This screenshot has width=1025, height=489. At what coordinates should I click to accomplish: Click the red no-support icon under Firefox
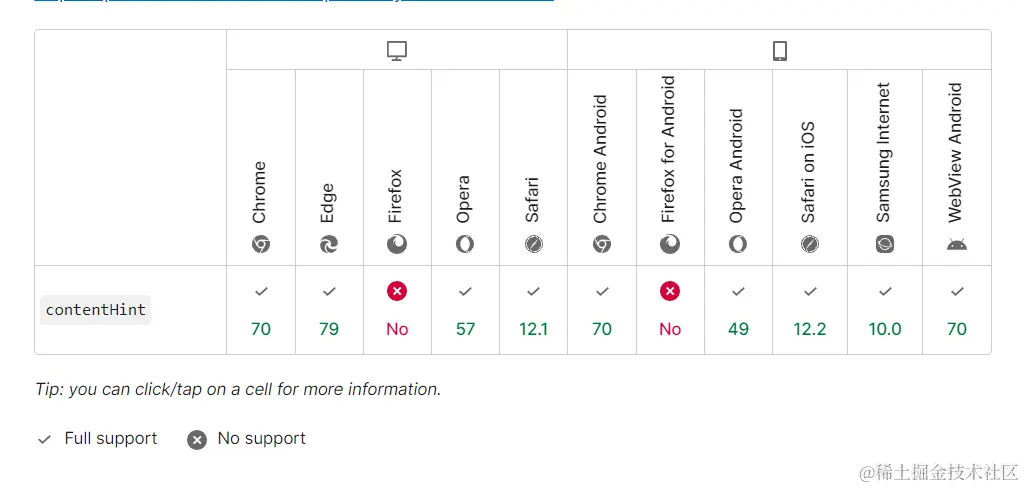(397, 291)
